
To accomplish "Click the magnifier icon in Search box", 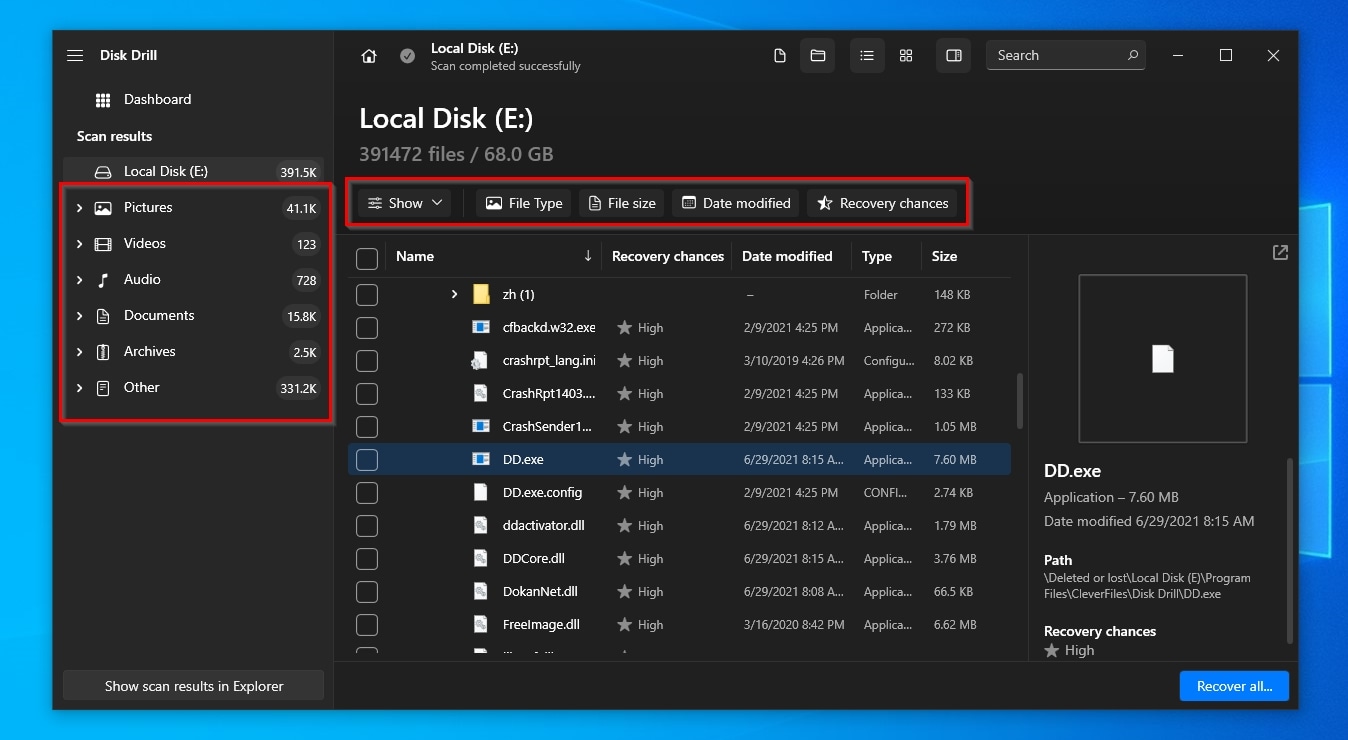I will [1133, 55].
